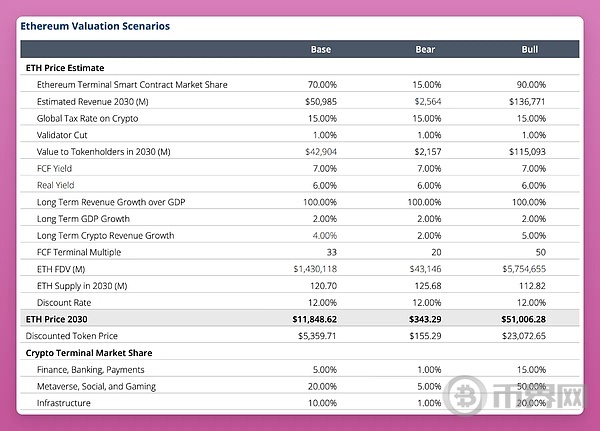600x431 pixels.
Task: Select the $1,430,118 FDV value
Action: 315,269
